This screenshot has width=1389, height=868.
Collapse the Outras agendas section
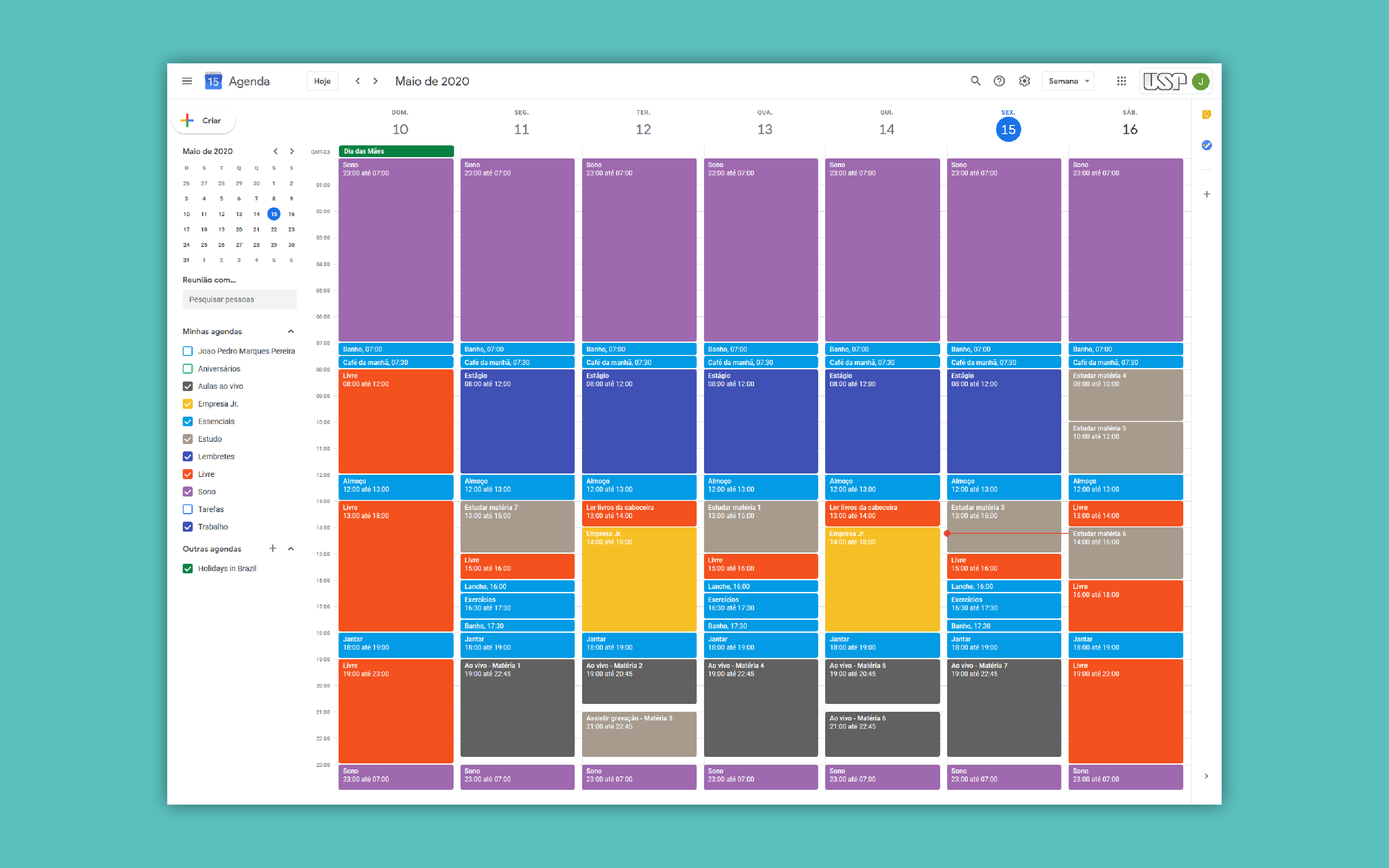point(291,549)
